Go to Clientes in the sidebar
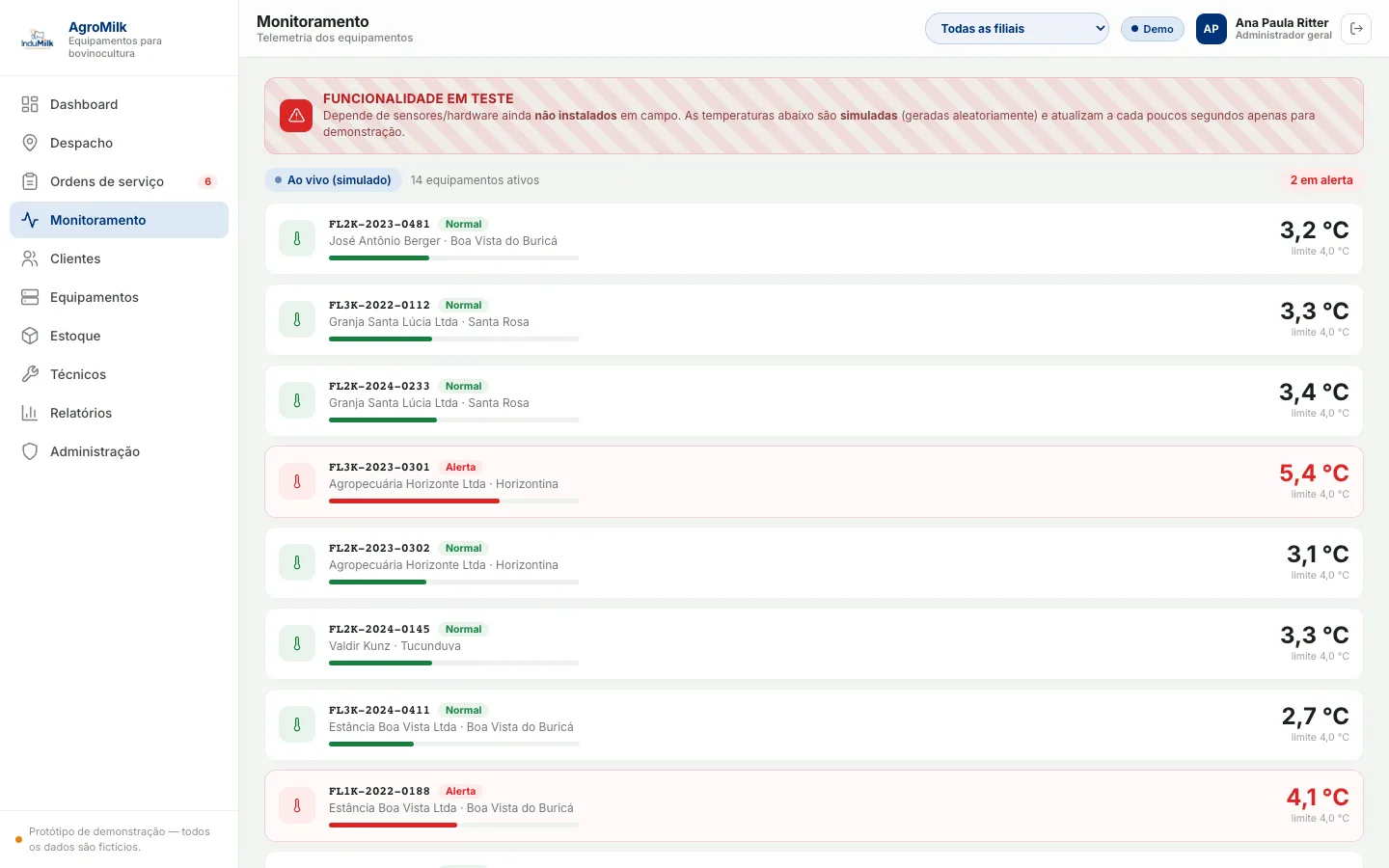This screenshot has width=1389, height=868. tap(119, 258)
